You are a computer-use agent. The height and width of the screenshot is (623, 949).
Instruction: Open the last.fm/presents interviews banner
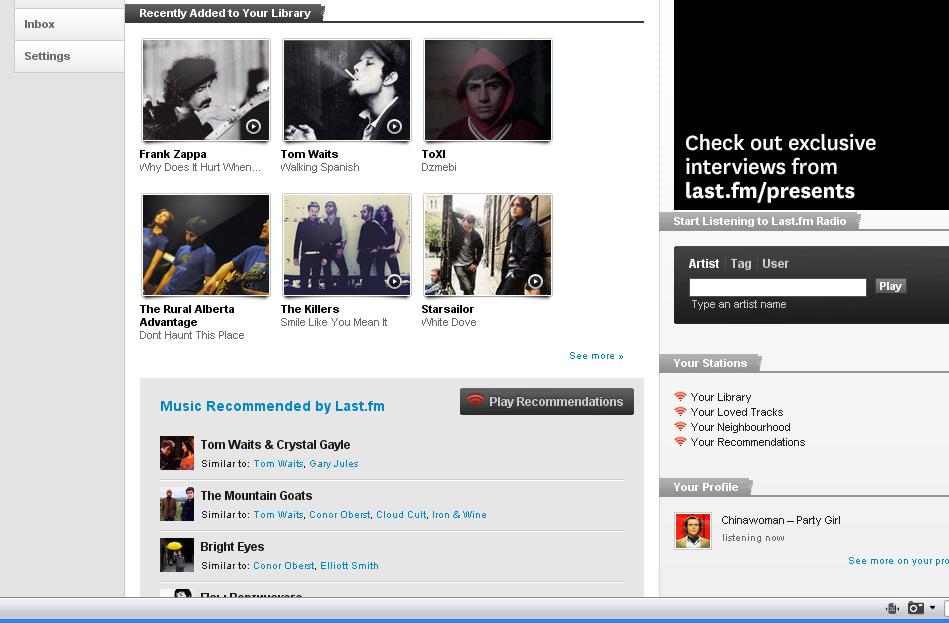pyautogui.click(x=811, y=105)
